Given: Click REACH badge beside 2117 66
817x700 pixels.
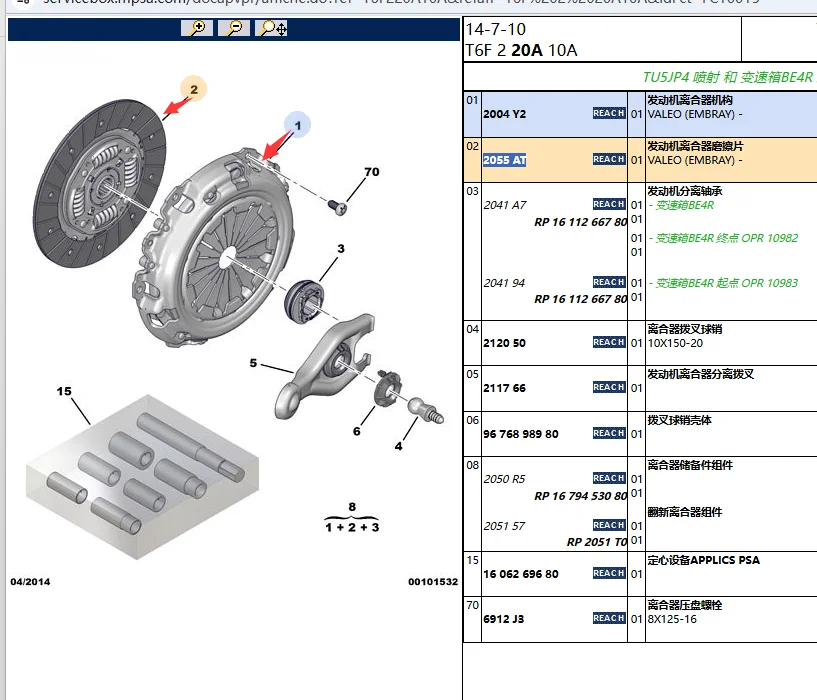Looking at the screenshot, I should (609, 387).
